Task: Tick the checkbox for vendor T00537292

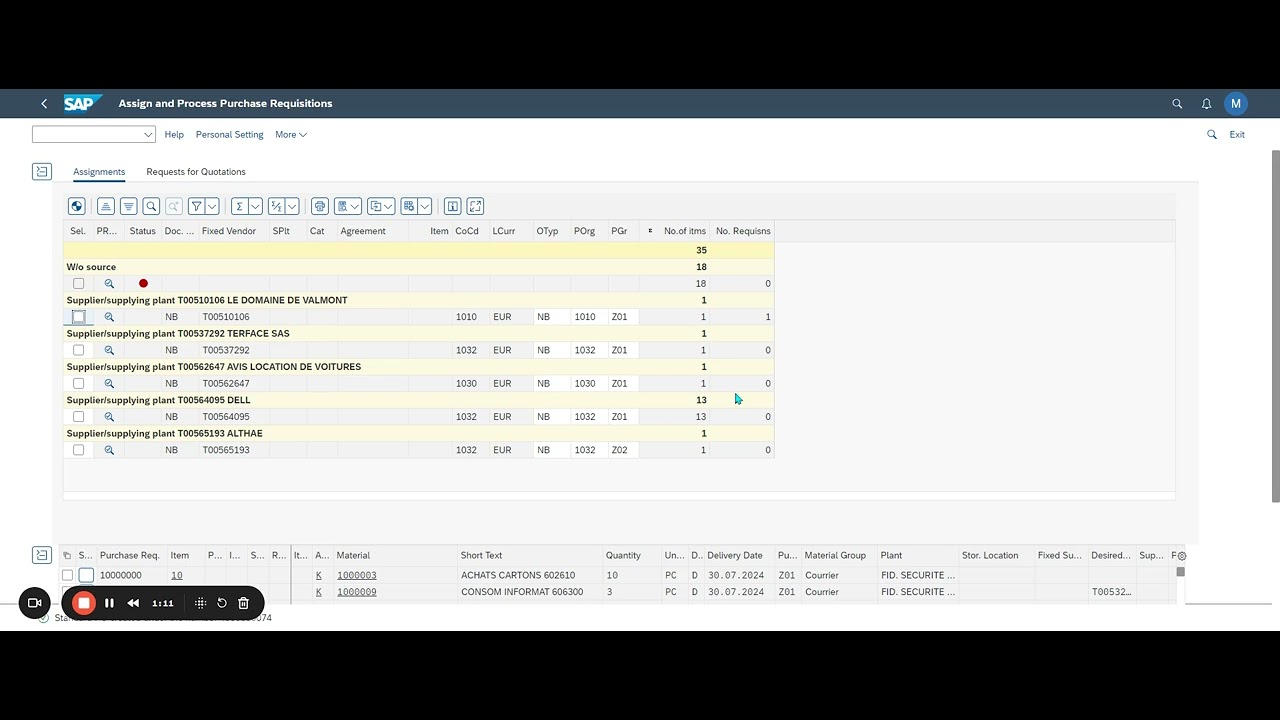Action: click(78, 350)
